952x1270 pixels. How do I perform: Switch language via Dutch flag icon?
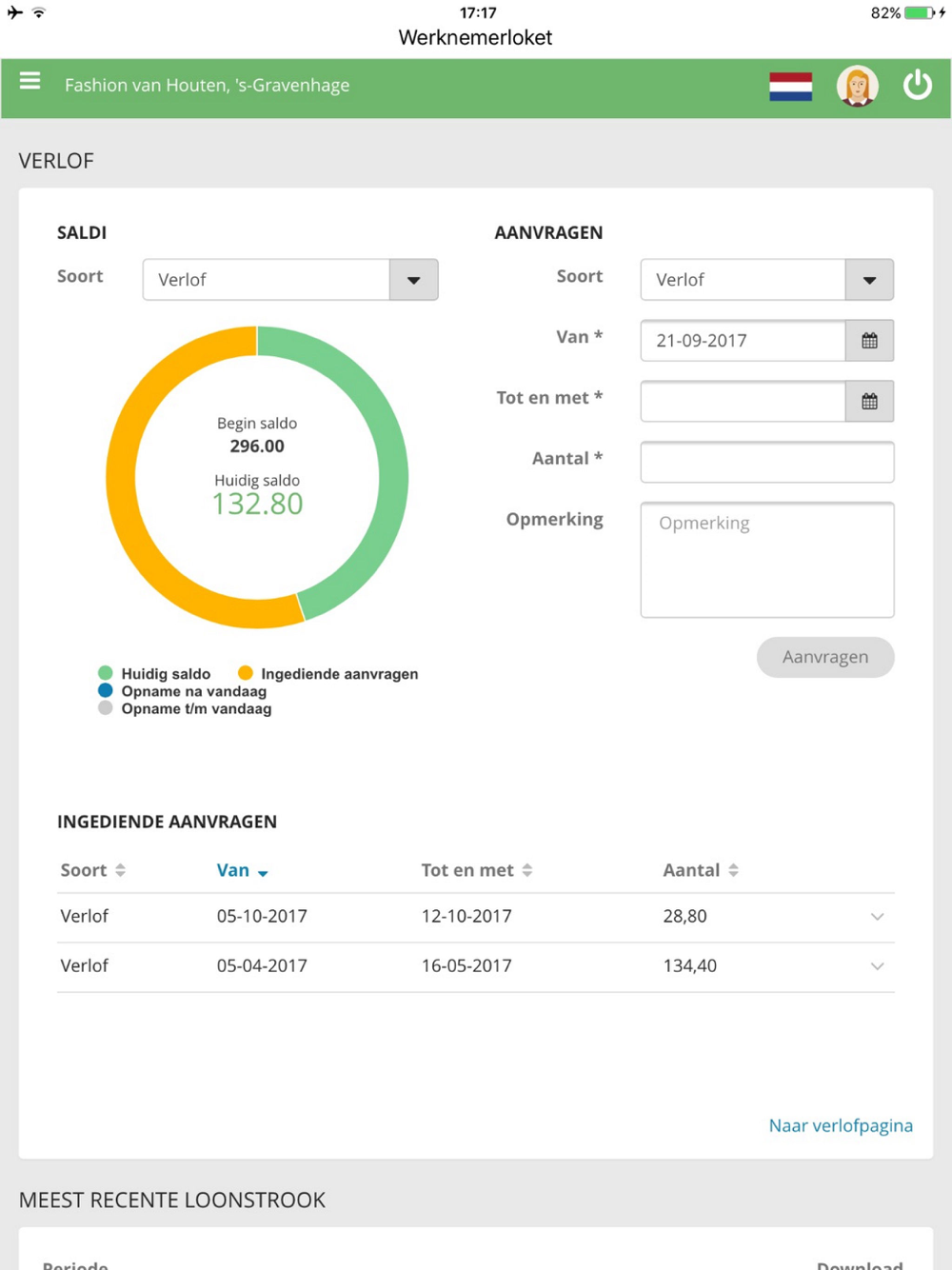790,87
